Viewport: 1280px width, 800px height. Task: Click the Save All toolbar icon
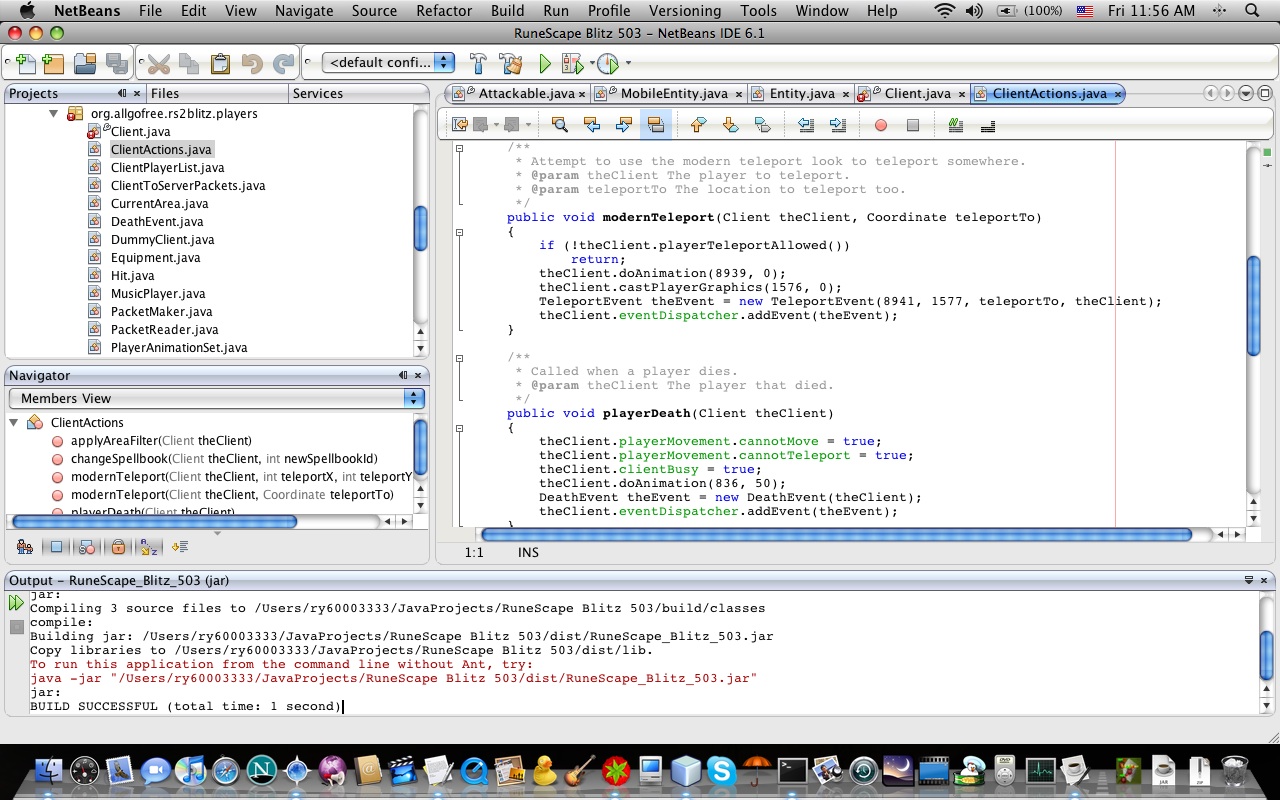117,64
